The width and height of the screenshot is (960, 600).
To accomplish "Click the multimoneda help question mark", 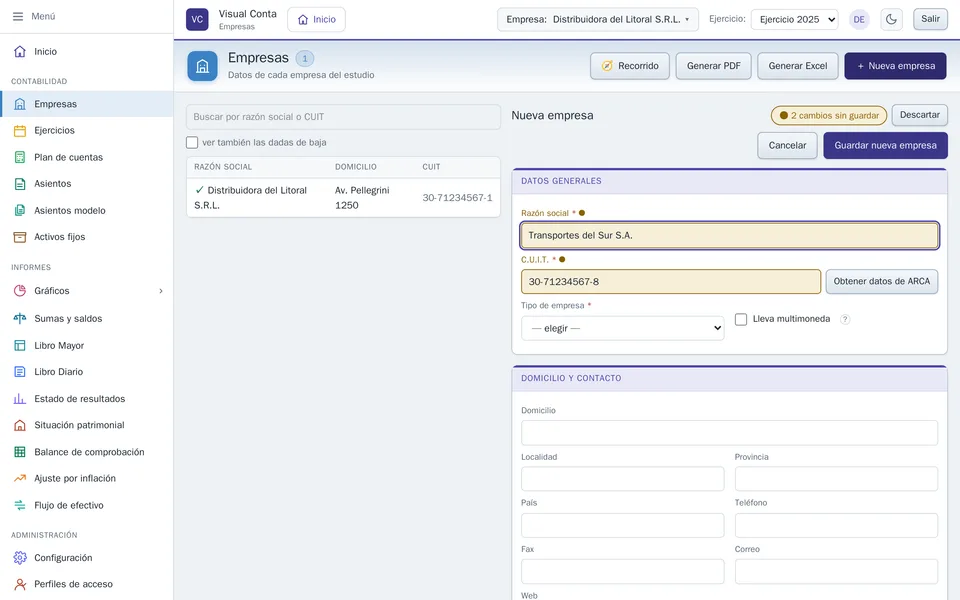I will point(845,319).
